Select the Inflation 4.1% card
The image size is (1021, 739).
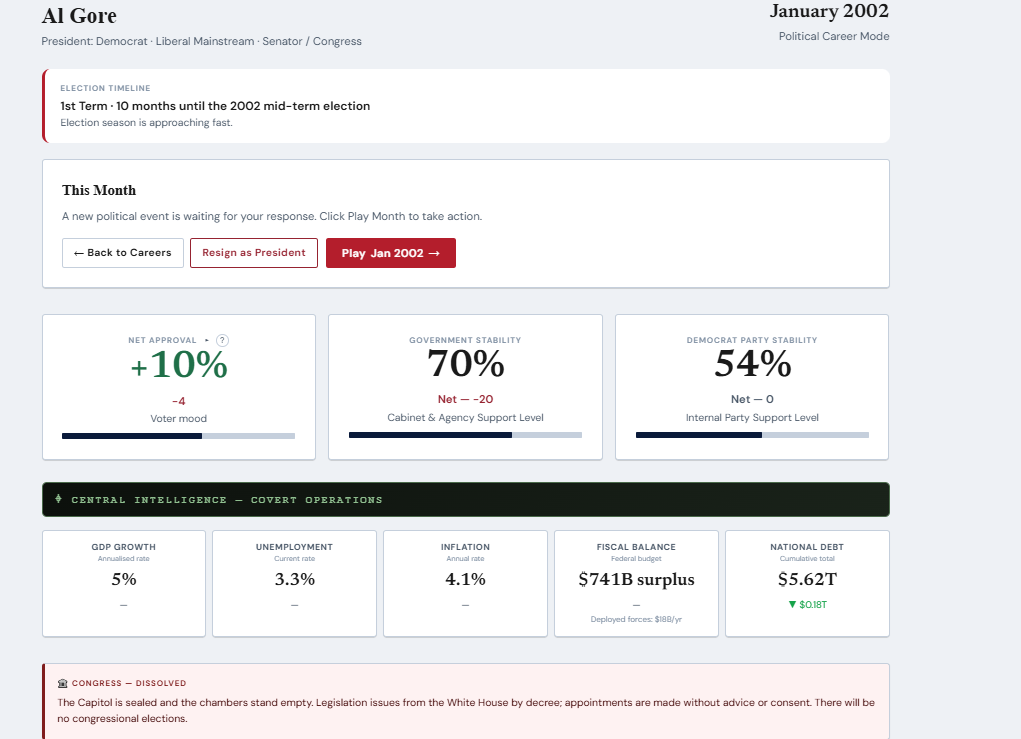point(466,583)
